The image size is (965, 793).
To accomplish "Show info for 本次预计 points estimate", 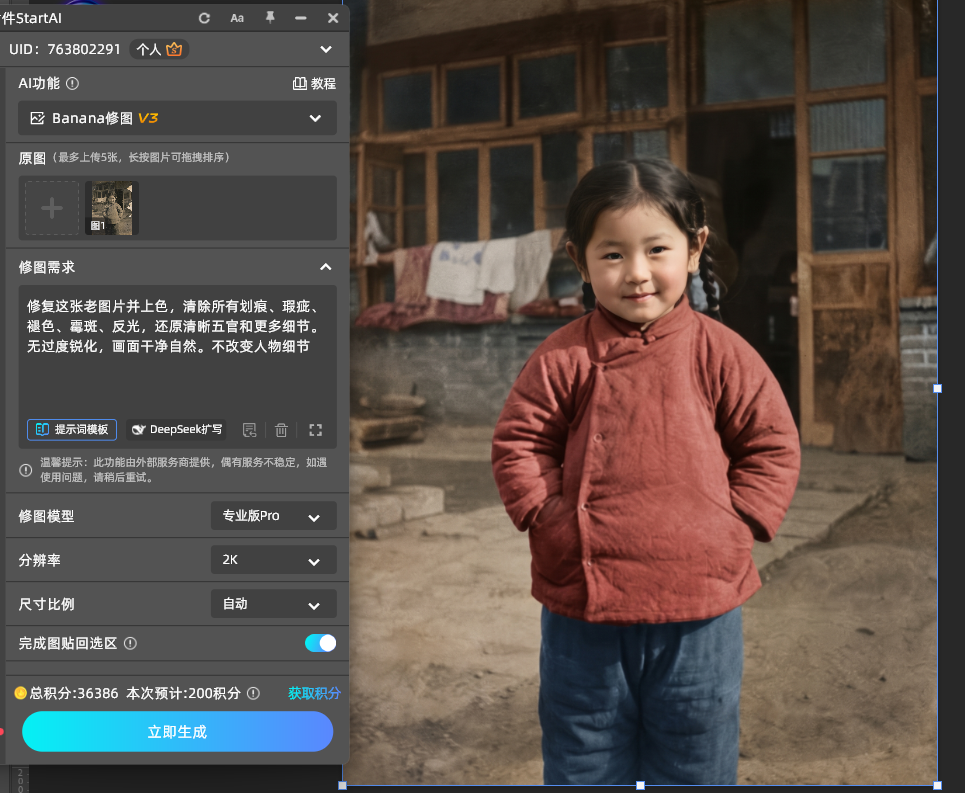I will click(x=254, y=693).
